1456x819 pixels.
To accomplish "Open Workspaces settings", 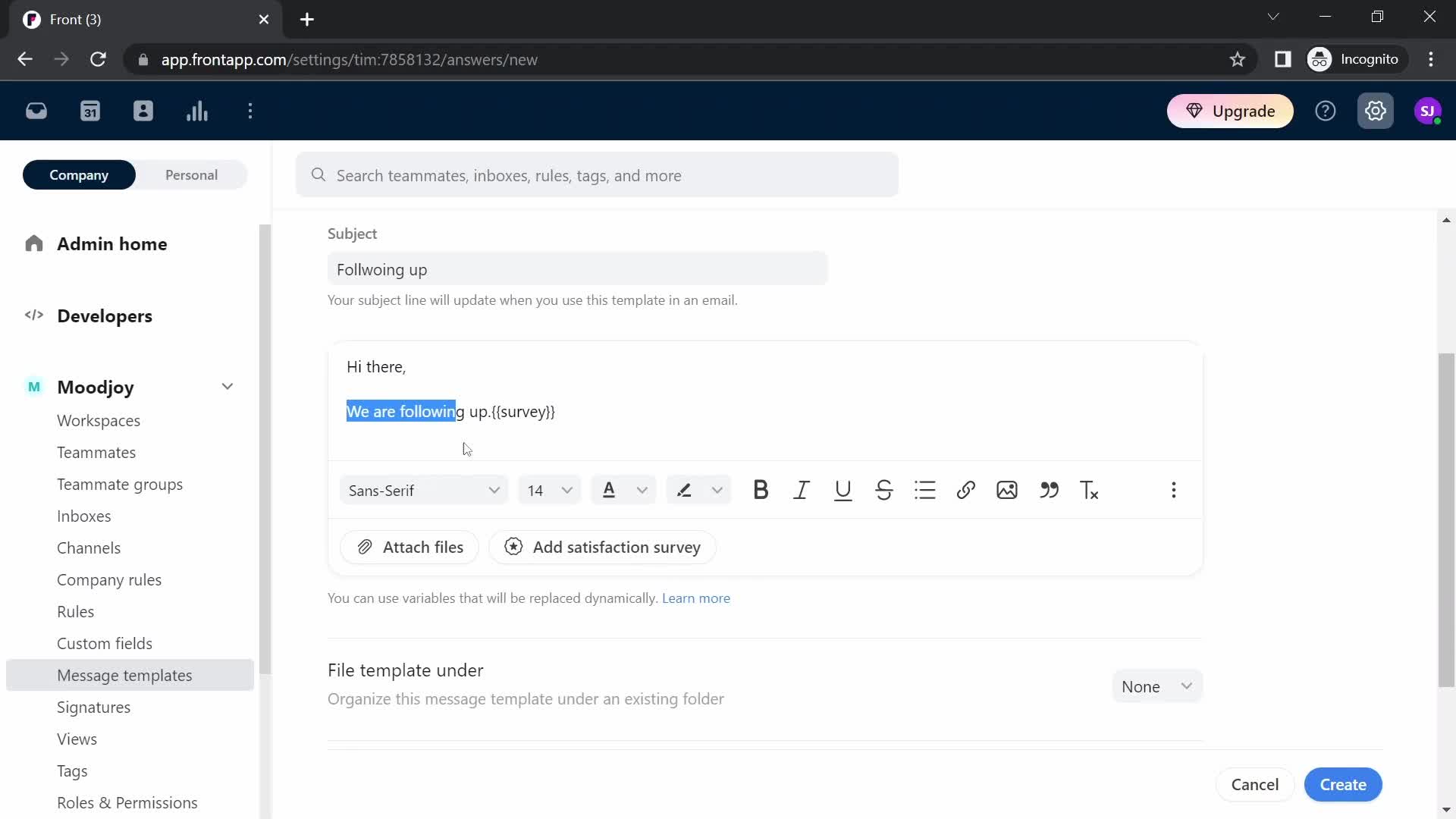I will click(99, 421).
